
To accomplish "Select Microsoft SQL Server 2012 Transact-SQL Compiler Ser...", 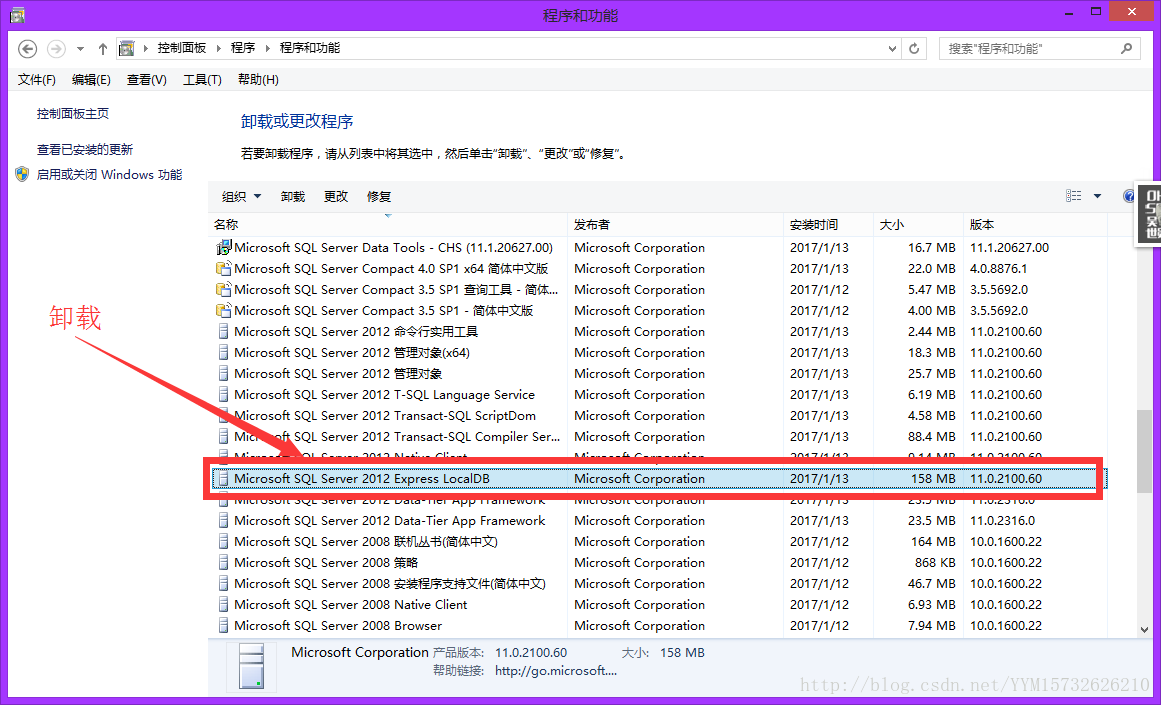I will coord(658,437).
